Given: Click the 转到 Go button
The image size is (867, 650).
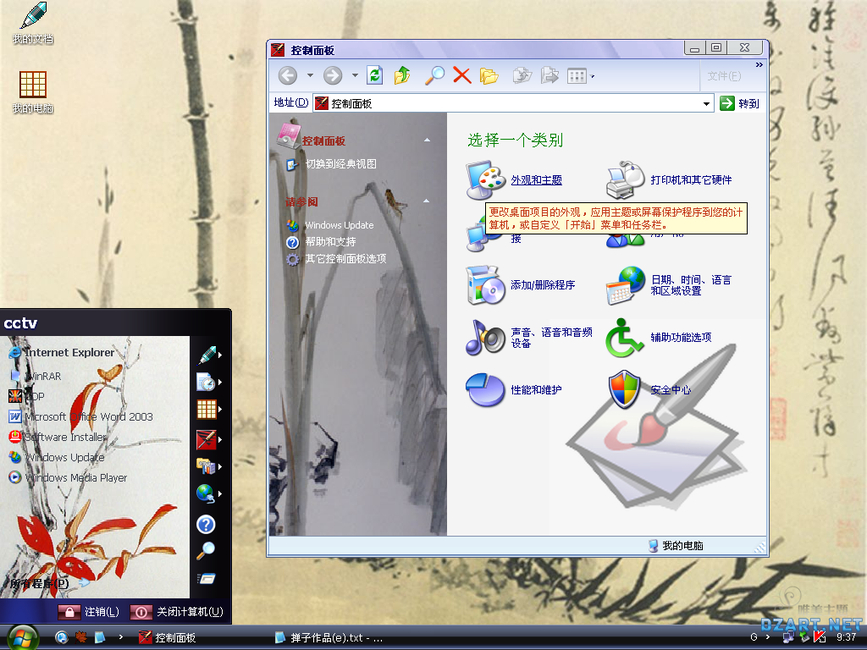Looking at the screenshot, I should point(739,103).
